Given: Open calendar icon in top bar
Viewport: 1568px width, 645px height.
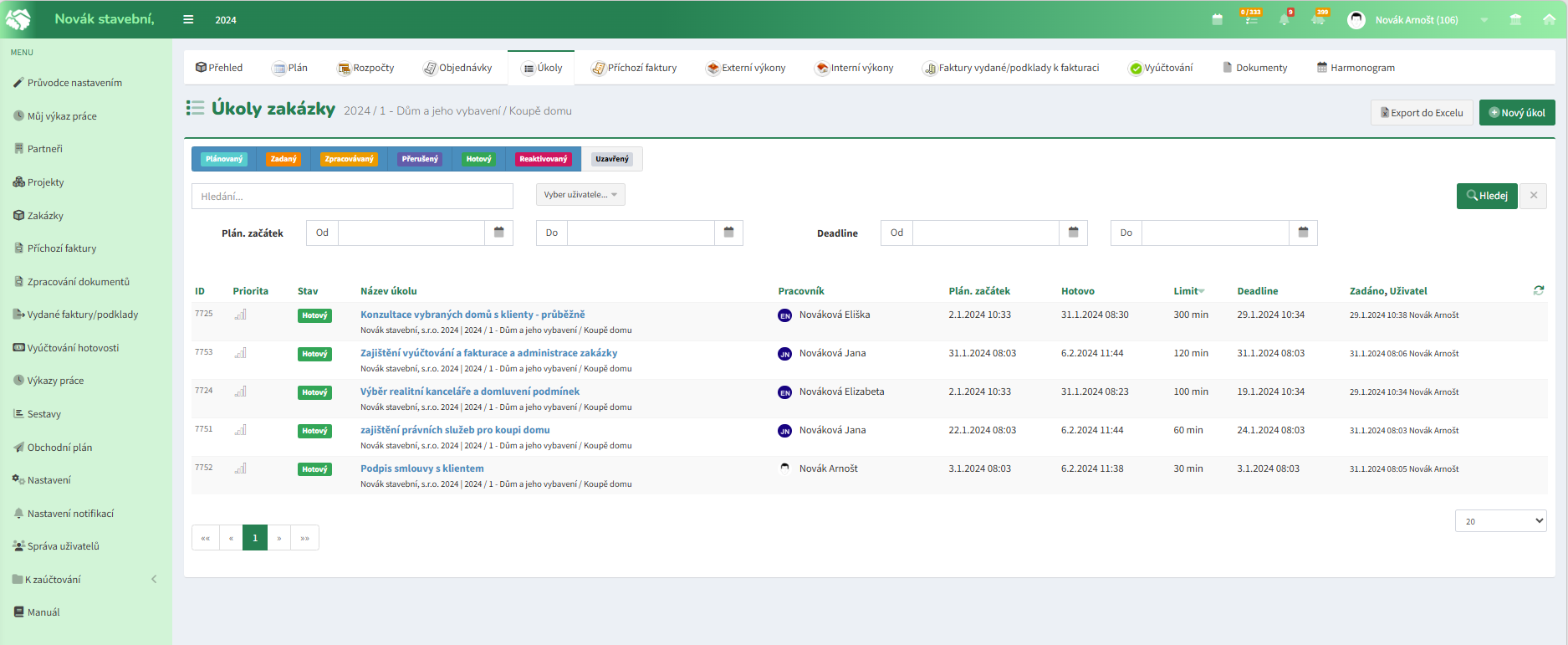Looking at the screenshot, I should [x=1217, y=19].
